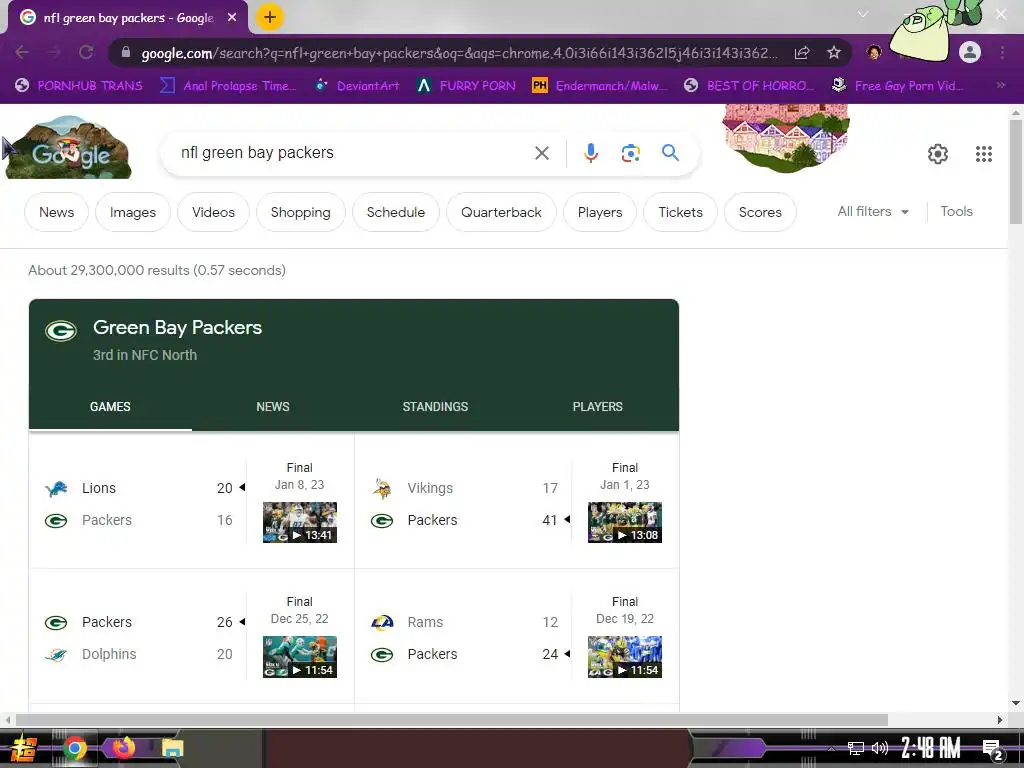Click the Green Bay Packers logo in header
This screenshot has width=1024, height=768.
(x=61, y=331)
